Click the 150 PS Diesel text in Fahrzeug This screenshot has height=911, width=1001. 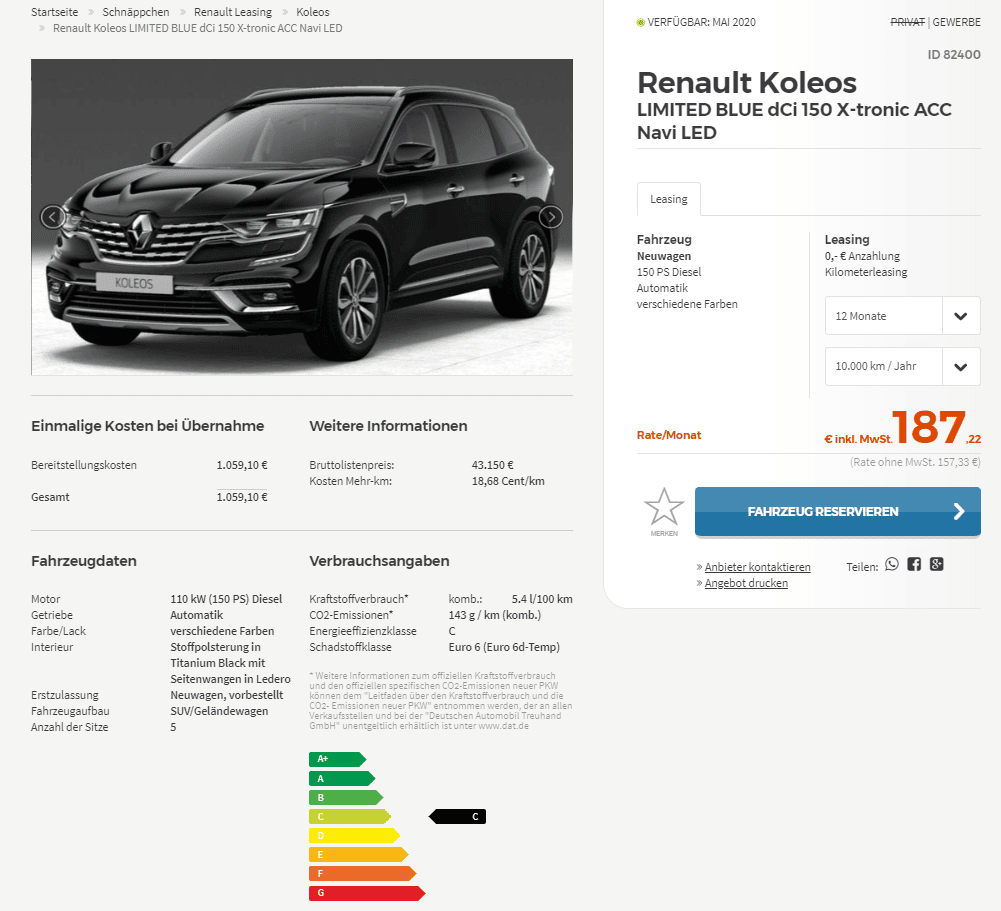point(668,272)
